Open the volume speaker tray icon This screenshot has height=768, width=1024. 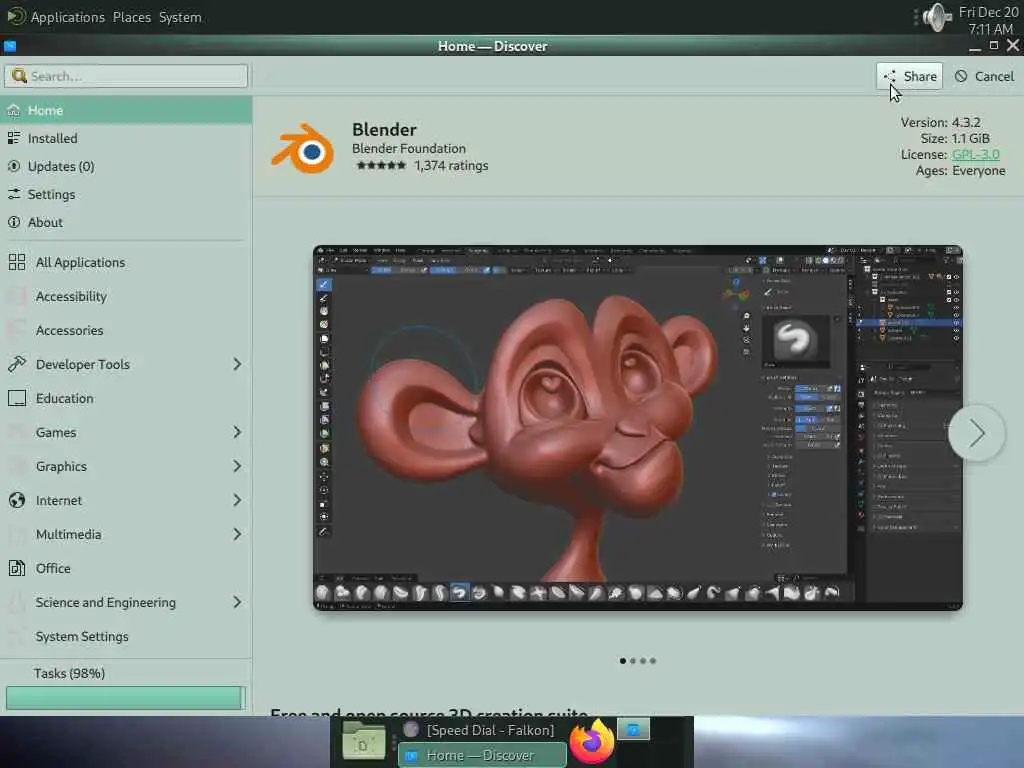click(937, 18)
